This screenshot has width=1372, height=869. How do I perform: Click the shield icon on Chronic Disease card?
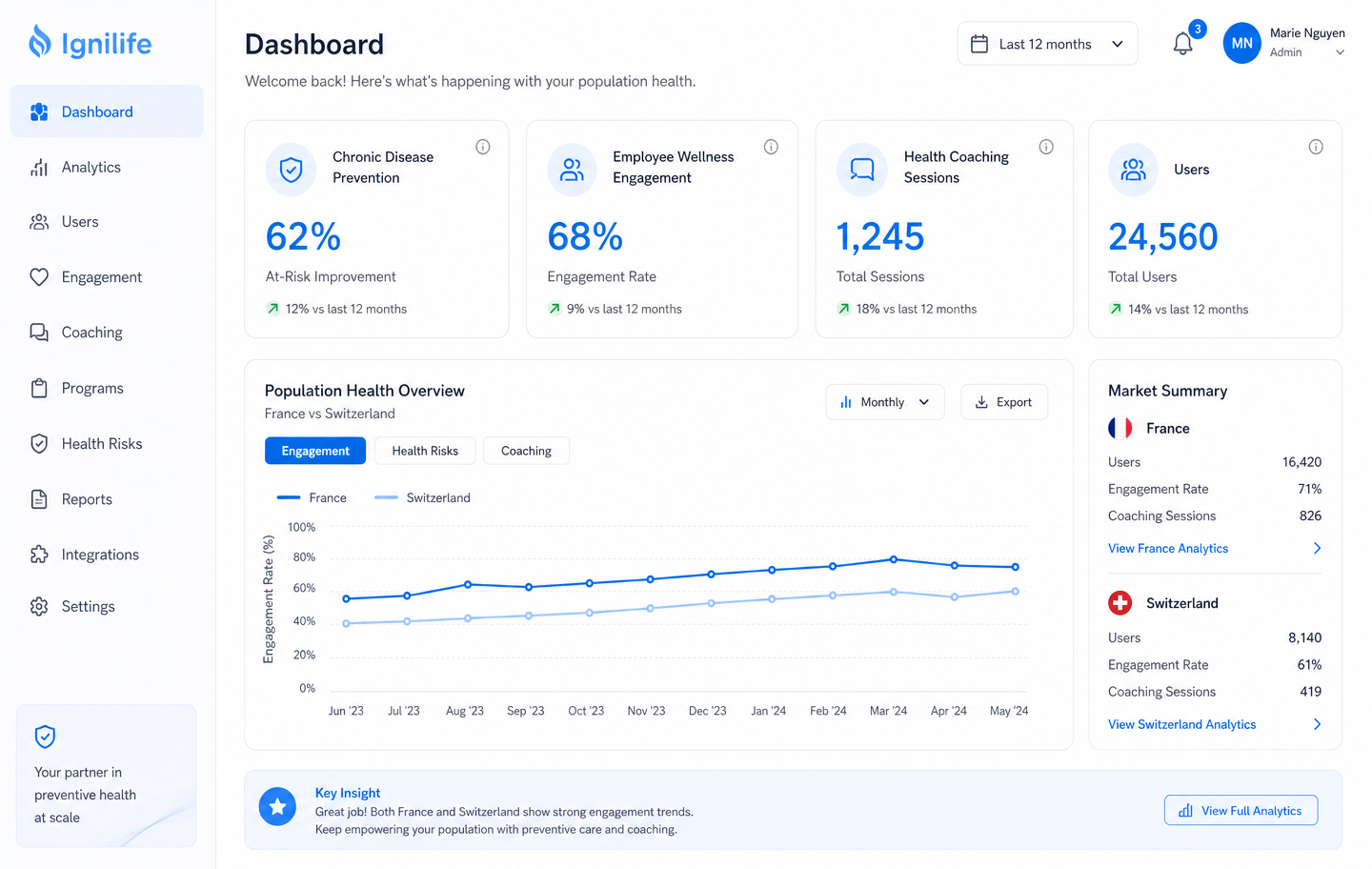(x=291, y=170)
